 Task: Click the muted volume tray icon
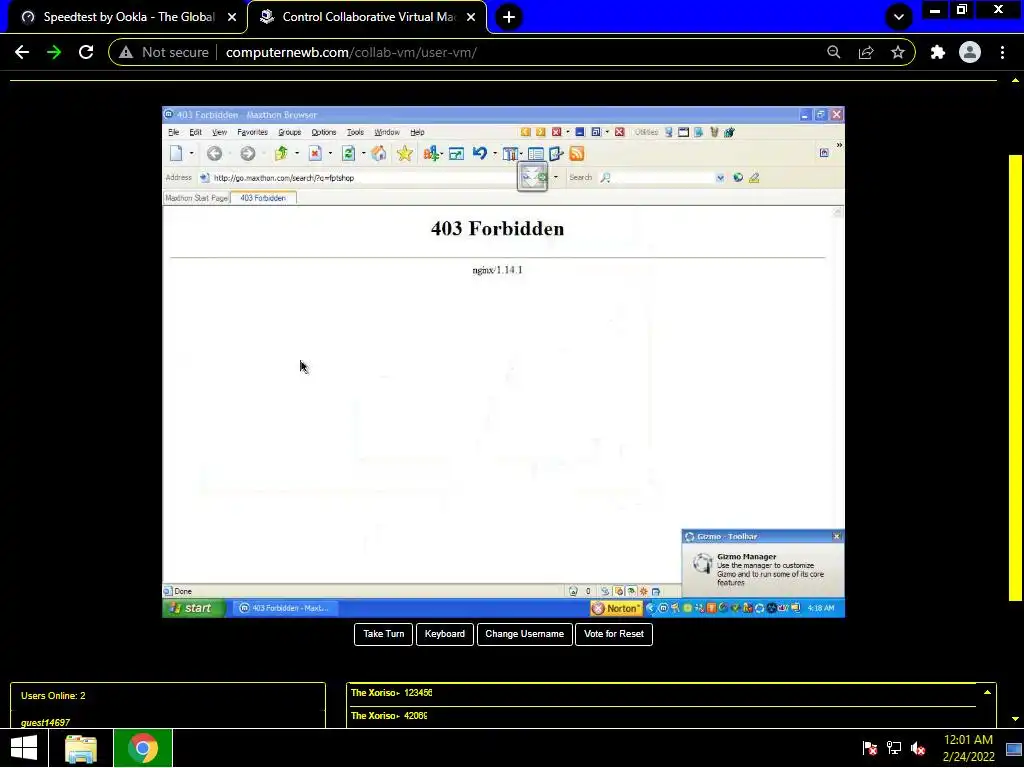918,748
